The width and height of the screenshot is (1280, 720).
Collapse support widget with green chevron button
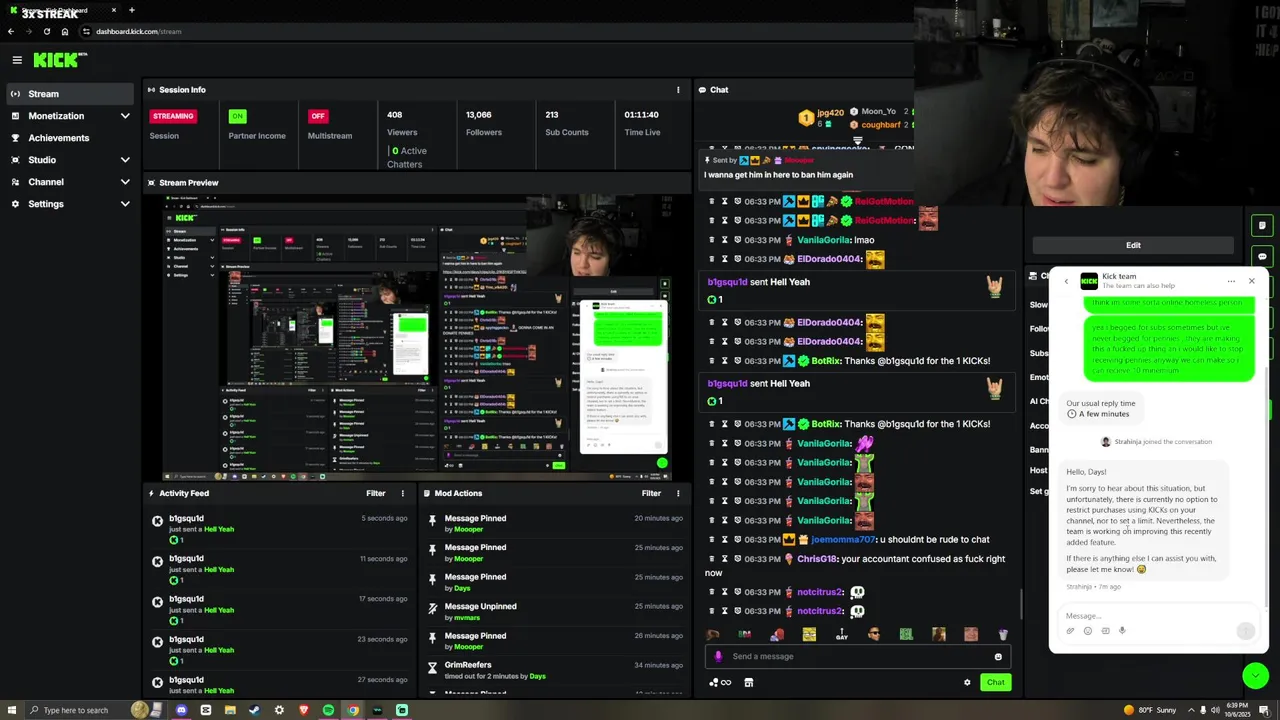point(1256,676)
